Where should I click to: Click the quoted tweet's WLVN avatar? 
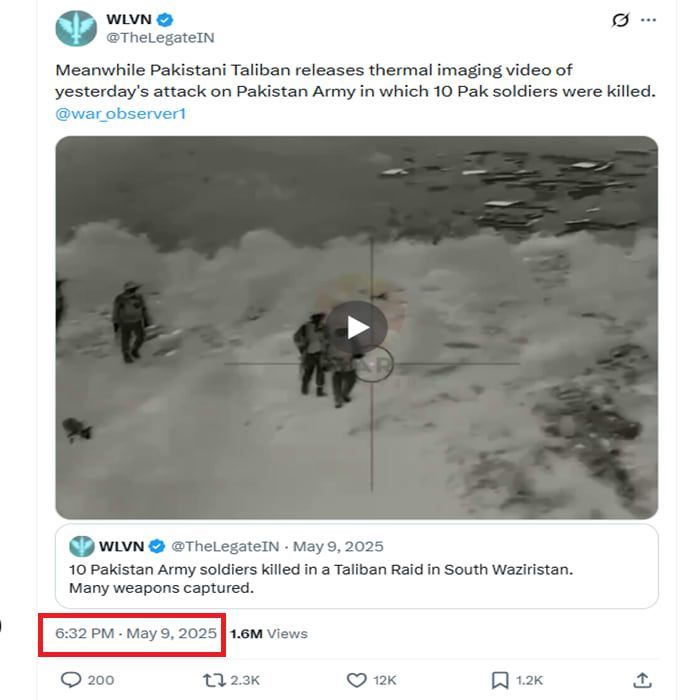tap(81, 546)
